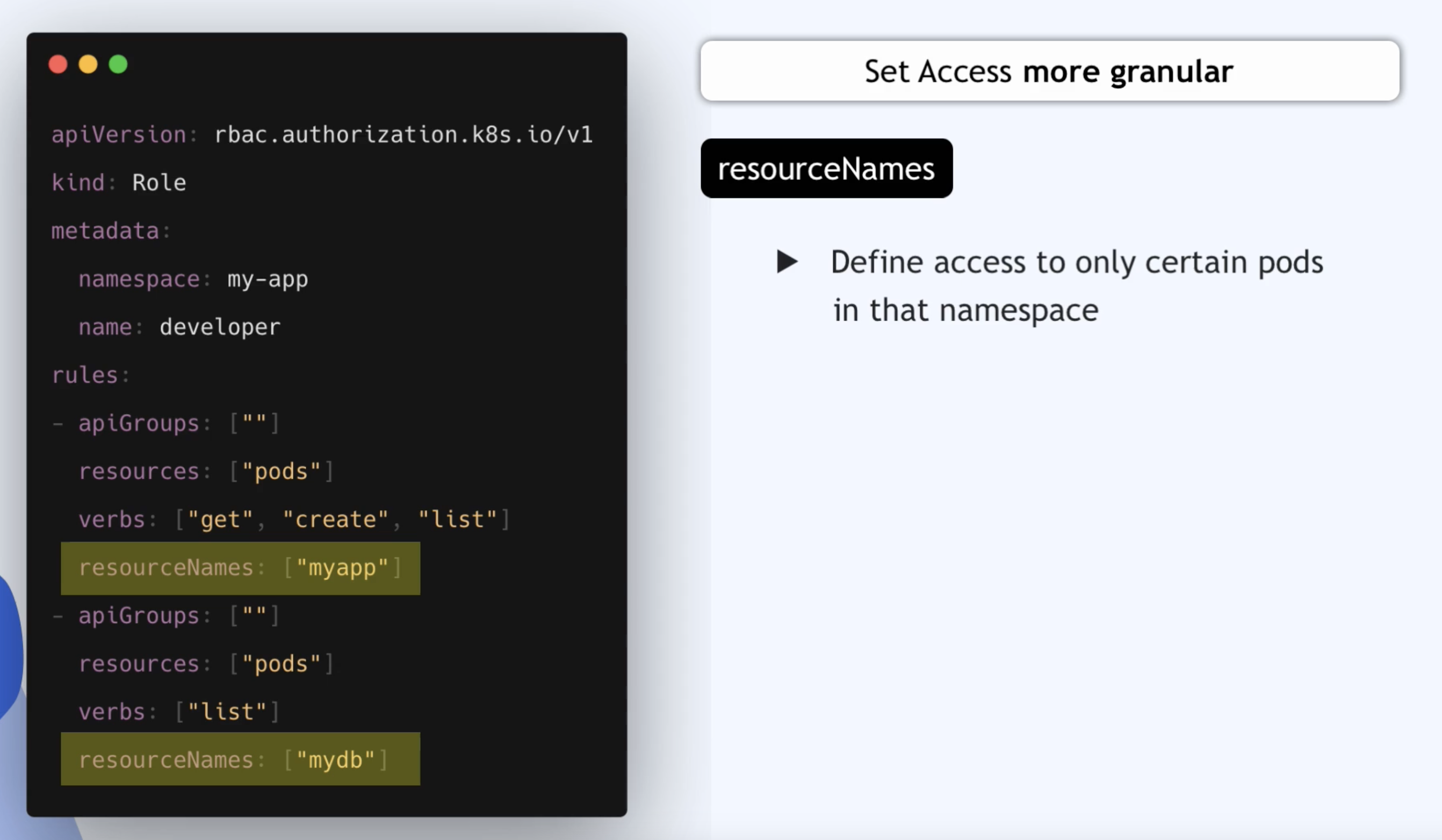The image size is (1442, 840).
Task: Click the highlighted resourceNames myapp line
Action: click(240, 568)
